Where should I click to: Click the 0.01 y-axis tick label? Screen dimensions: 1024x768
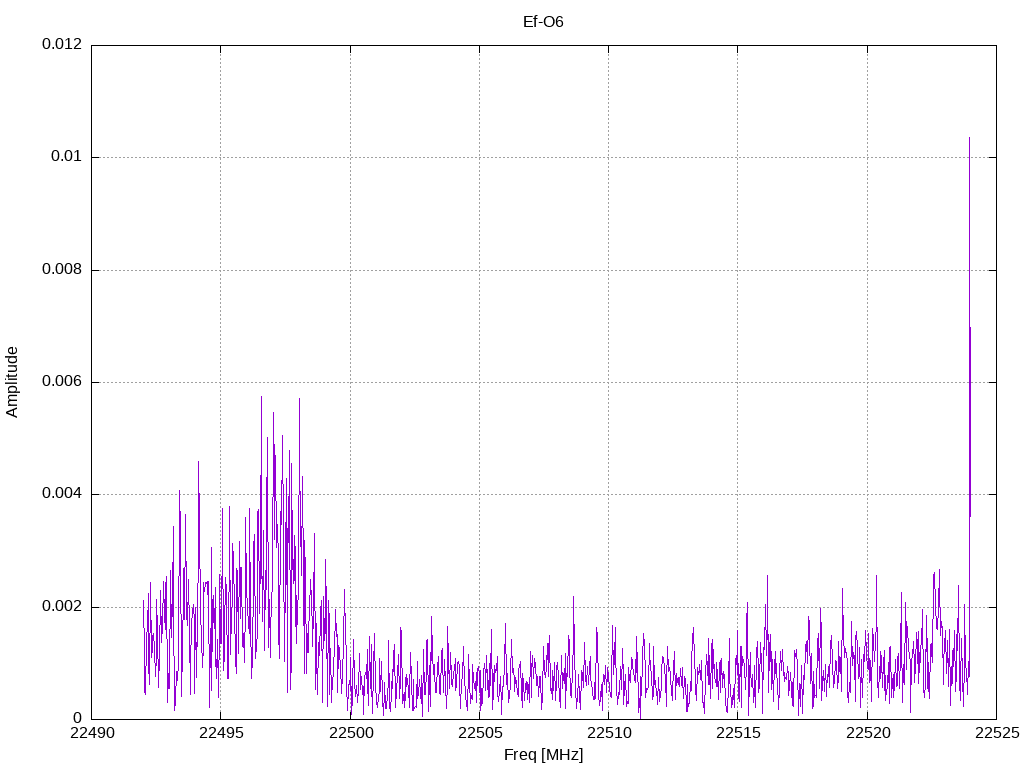point(67,157)
